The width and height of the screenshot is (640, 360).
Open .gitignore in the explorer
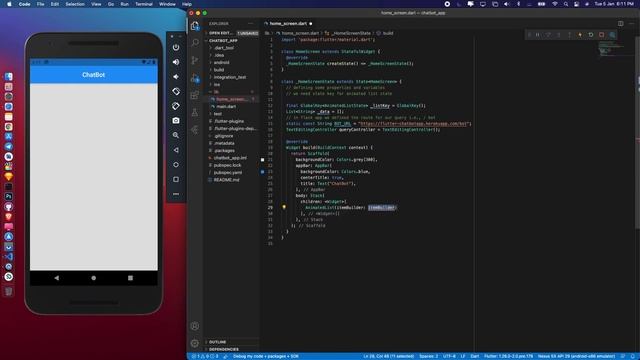(224, 136)
